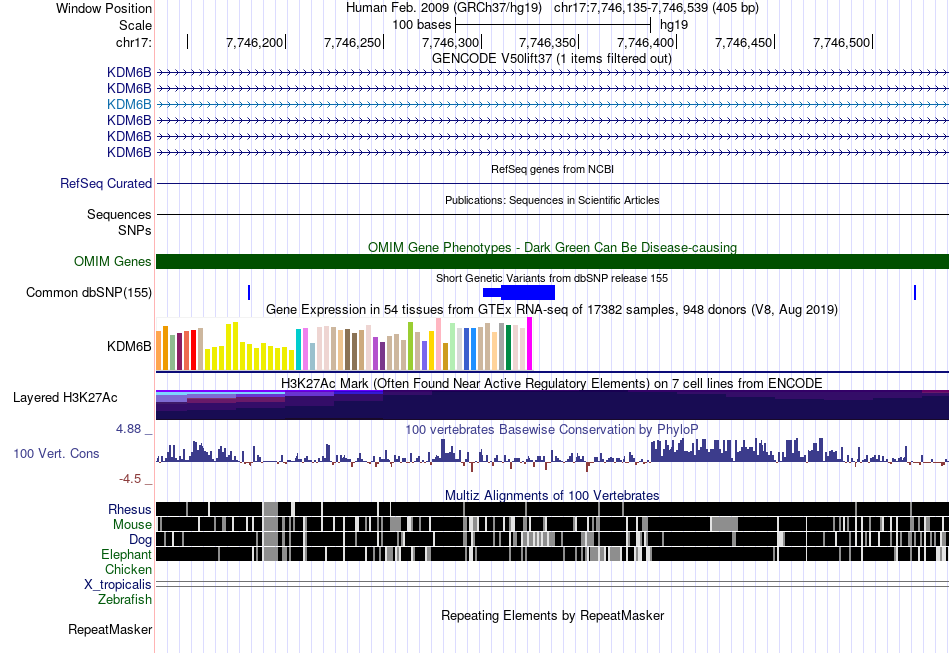
Task: Click the first orange GTEx expression bar
Action: 159,350
